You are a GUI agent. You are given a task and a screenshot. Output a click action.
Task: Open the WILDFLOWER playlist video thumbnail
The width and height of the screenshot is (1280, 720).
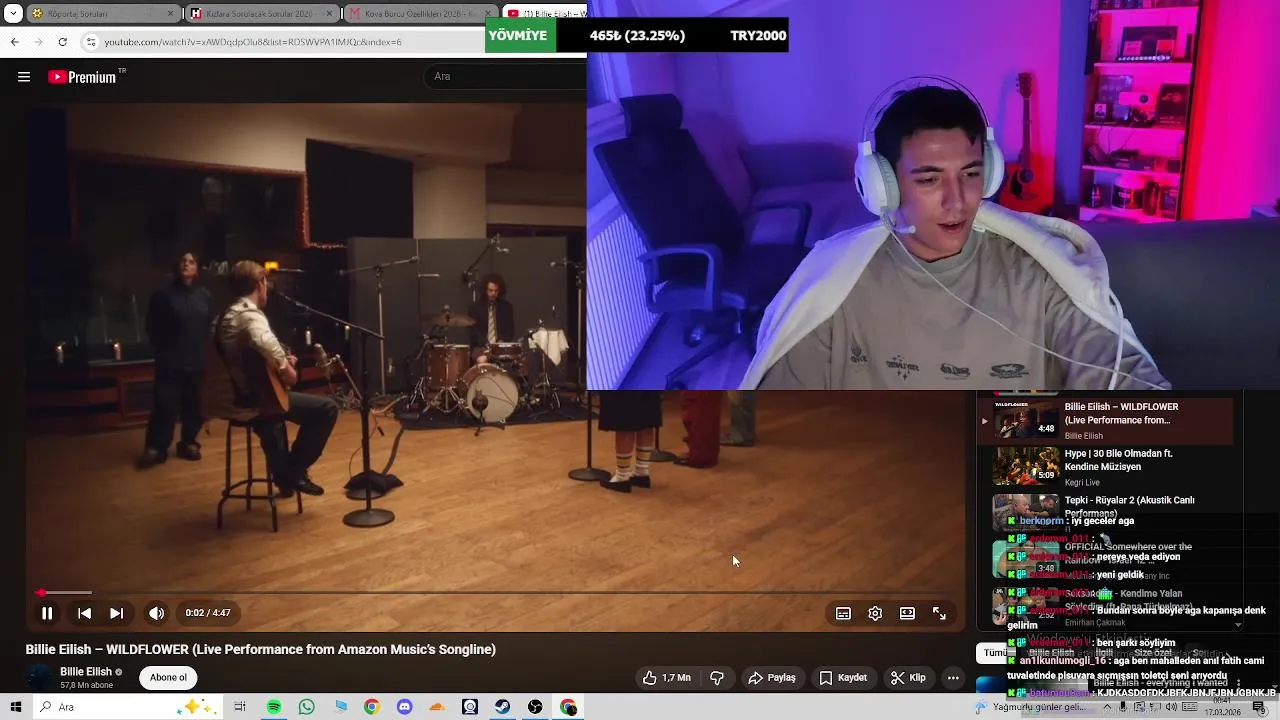point(1025,420)
